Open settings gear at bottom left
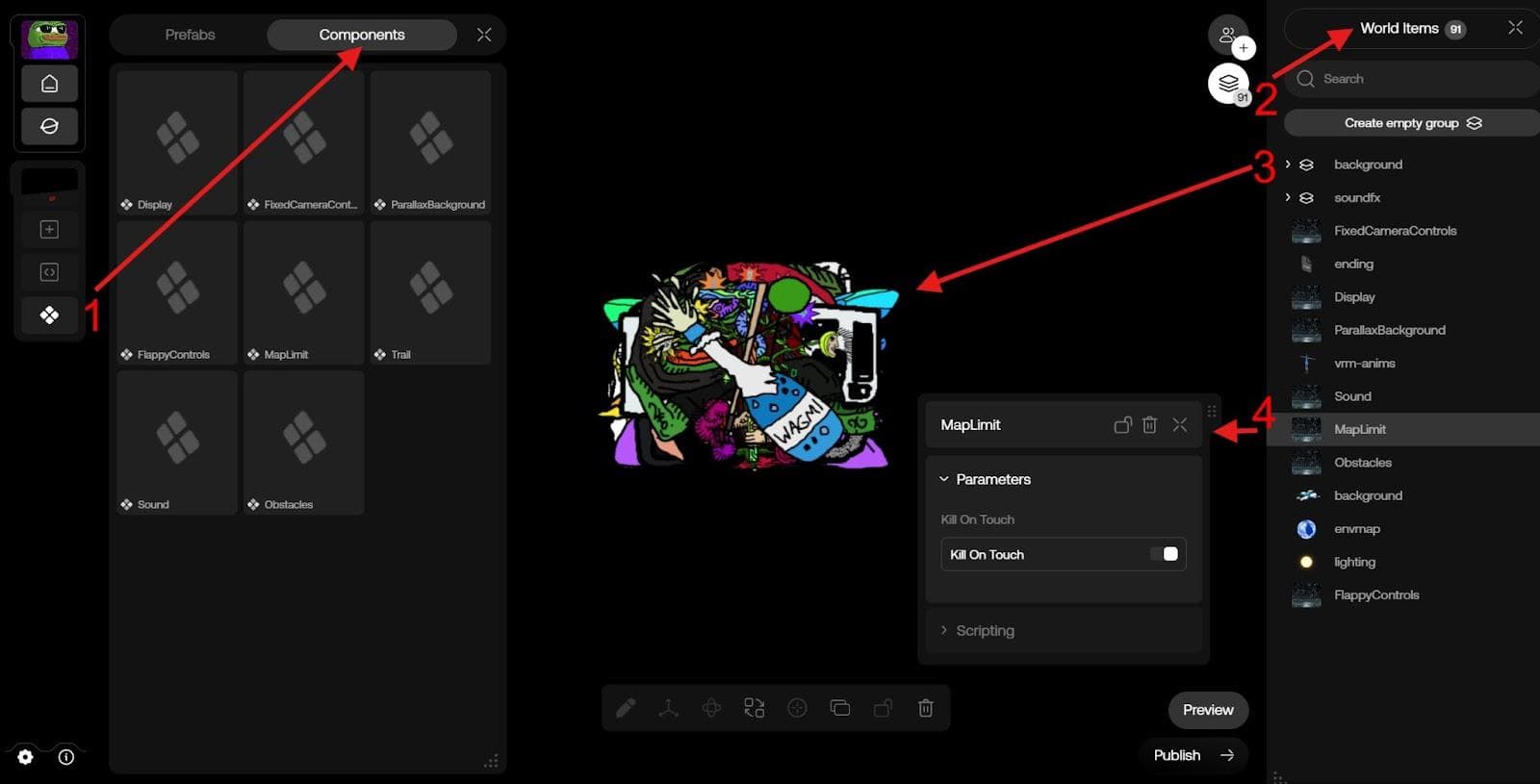 25,757
